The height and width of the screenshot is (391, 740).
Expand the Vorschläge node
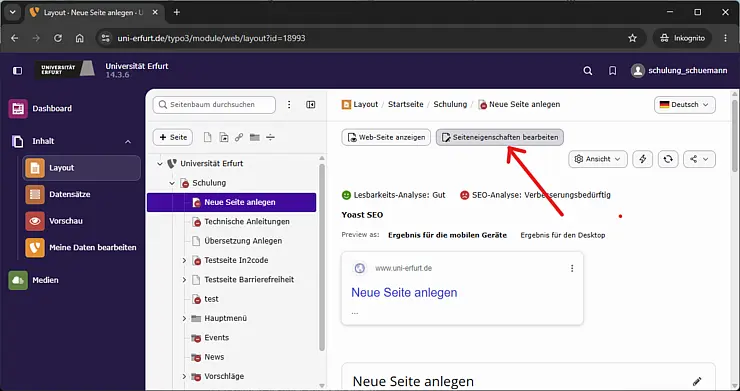[x=185, y=376]
